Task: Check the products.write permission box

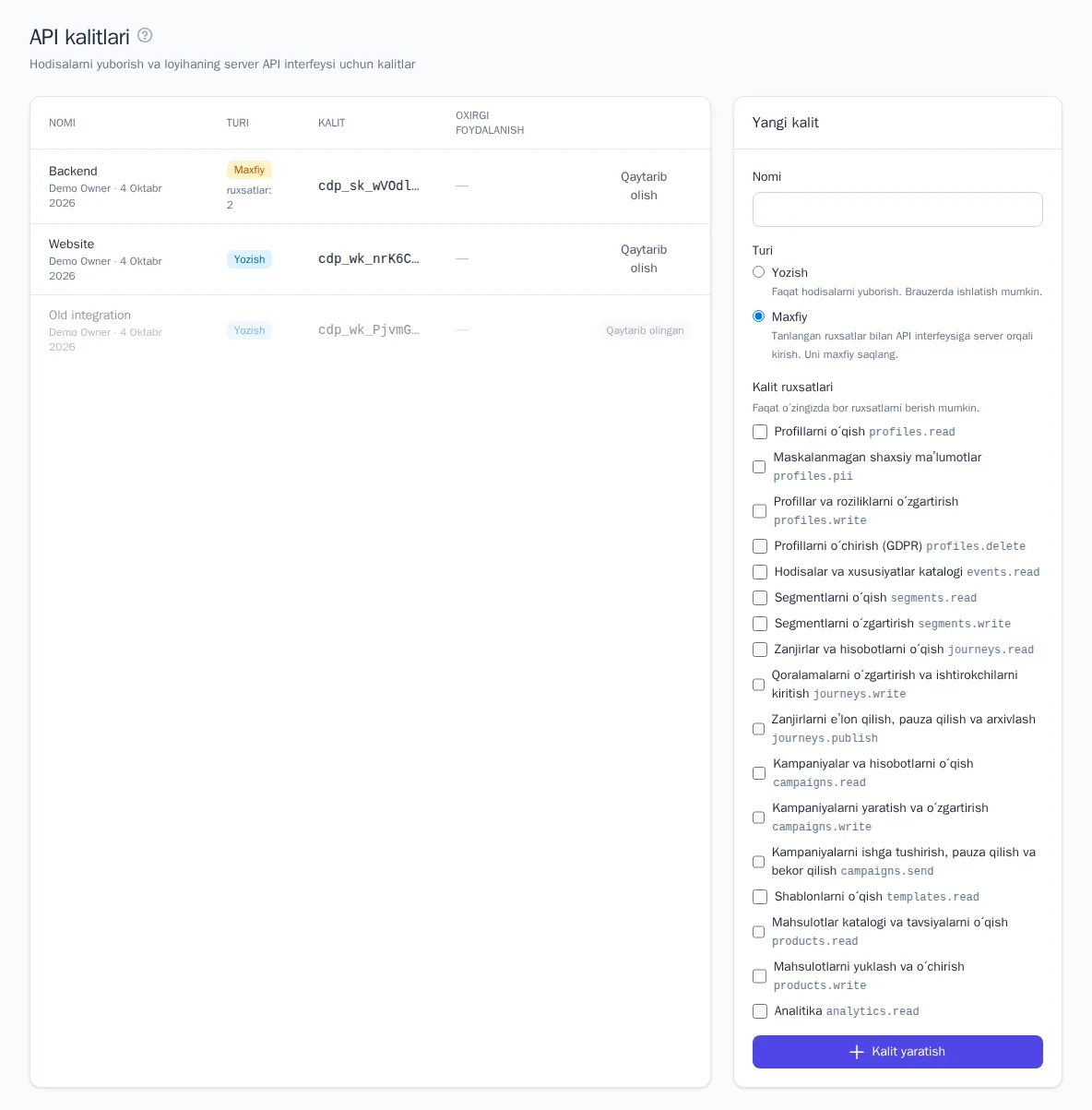Action: (760, 976)
